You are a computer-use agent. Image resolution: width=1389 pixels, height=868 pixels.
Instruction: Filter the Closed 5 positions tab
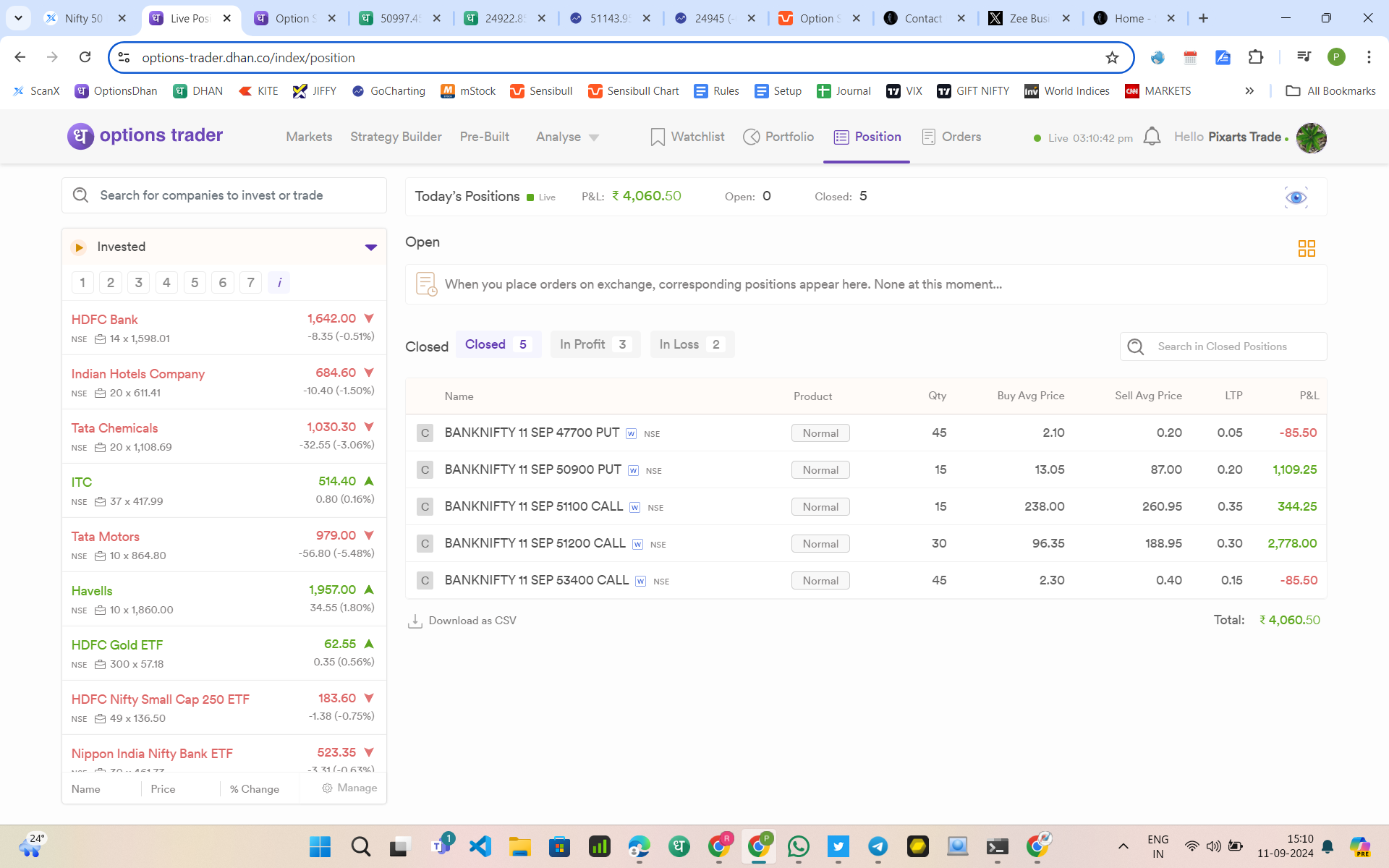point(498,344)
